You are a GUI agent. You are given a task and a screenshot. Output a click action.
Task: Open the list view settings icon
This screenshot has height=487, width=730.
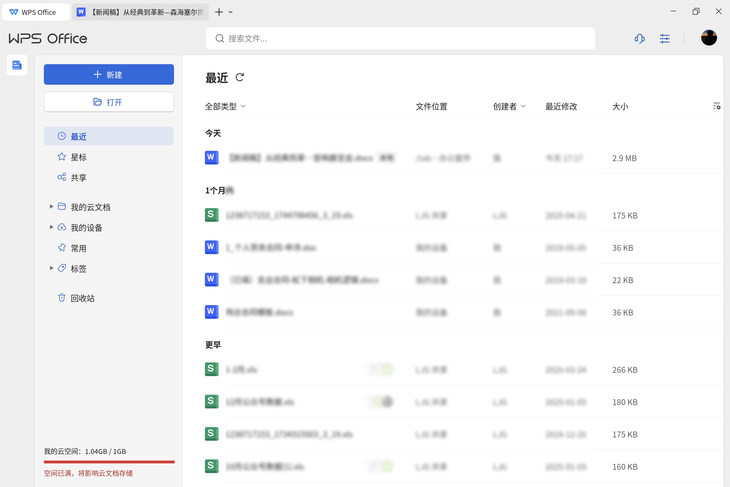click(x=716, y=106)
